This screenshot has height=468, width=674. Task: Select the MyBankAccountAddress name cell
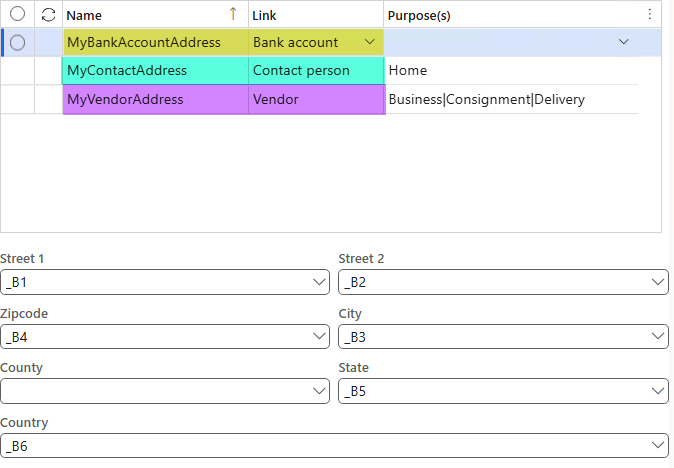coord(156,42)
